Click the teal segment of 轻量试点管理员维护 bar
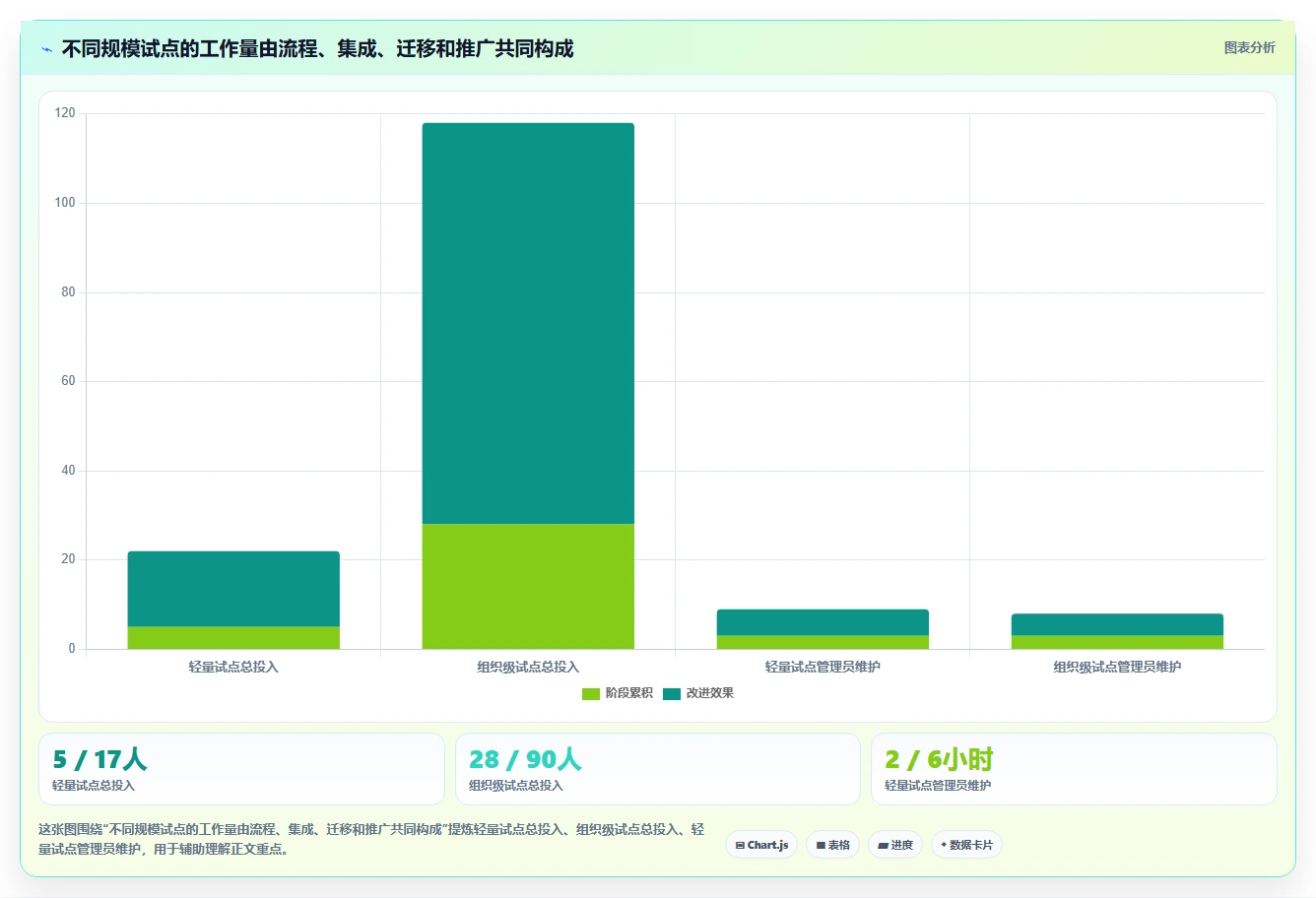The height and width of the screenshot is (898, 1316). click(822, 622)
